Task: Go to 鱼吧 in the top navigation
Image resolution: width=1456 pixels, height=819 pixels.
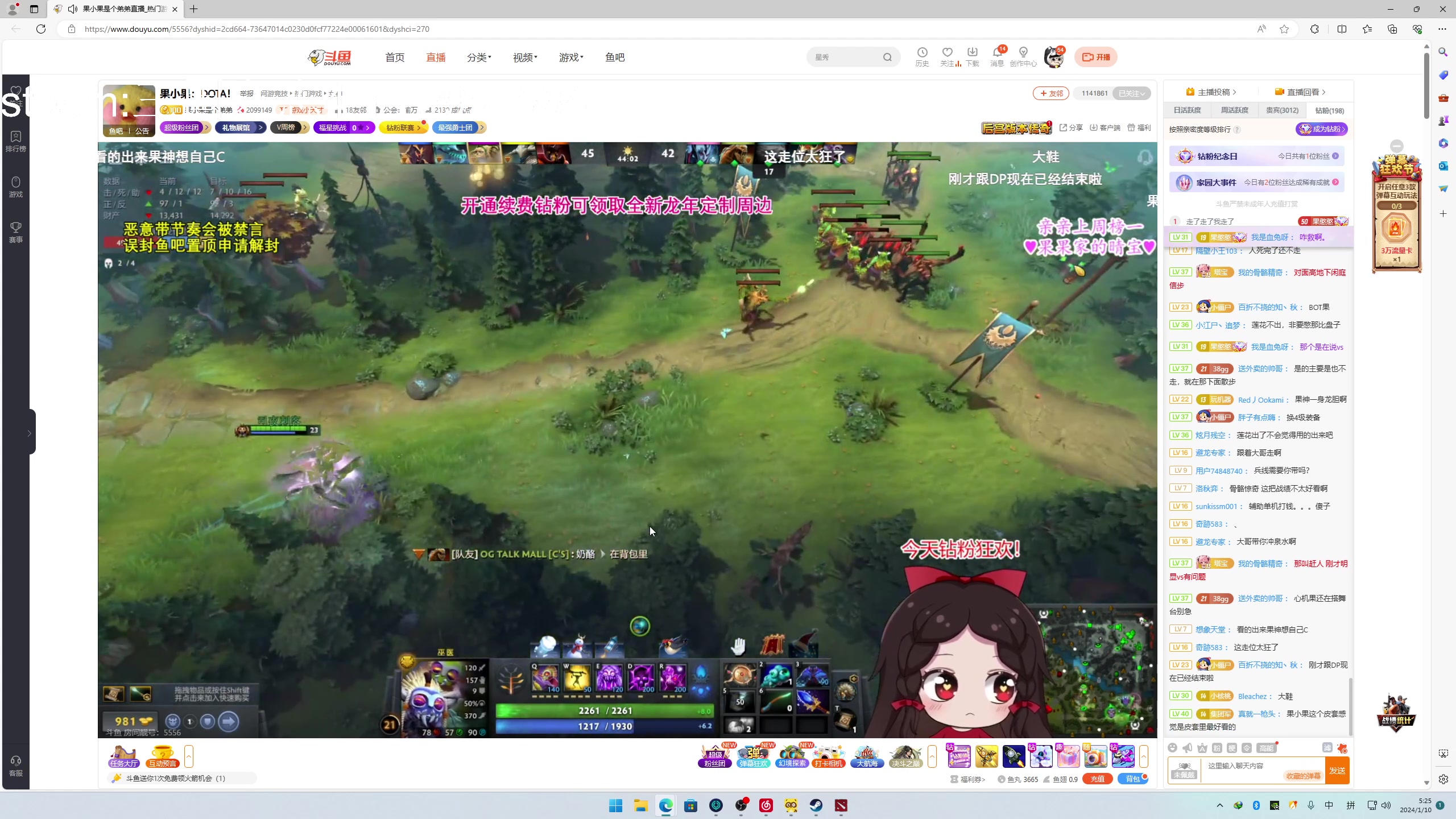Action: (x=615, y=57)
